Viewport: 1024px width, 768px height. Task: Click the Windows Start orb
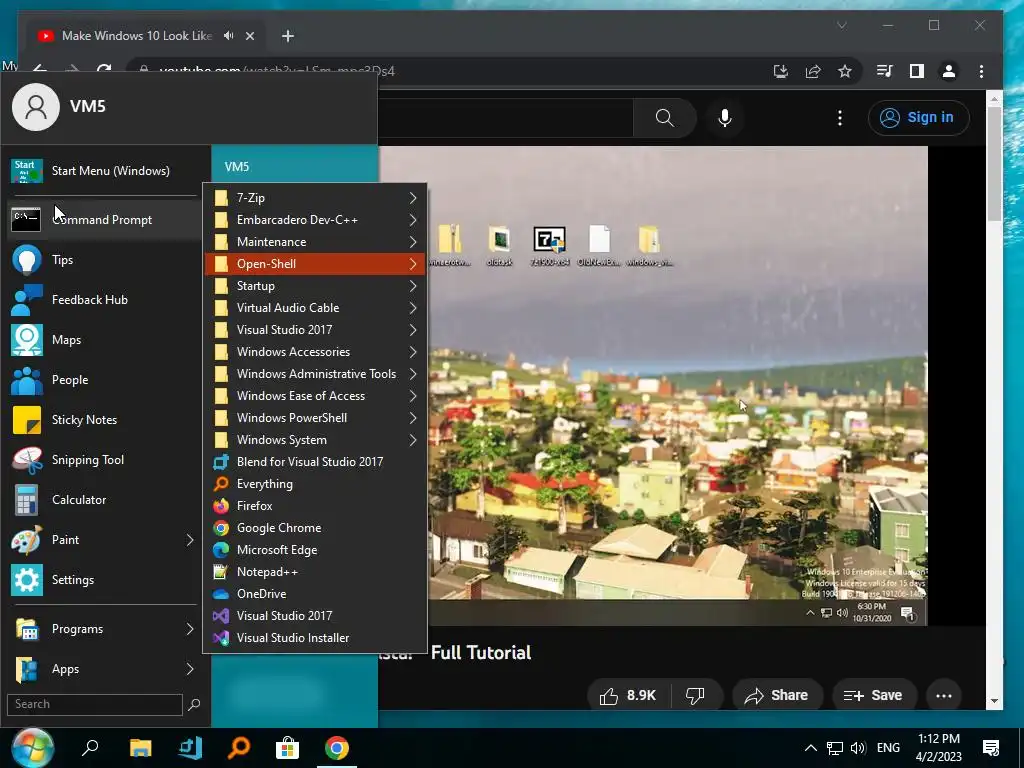[x=32, y=748]
